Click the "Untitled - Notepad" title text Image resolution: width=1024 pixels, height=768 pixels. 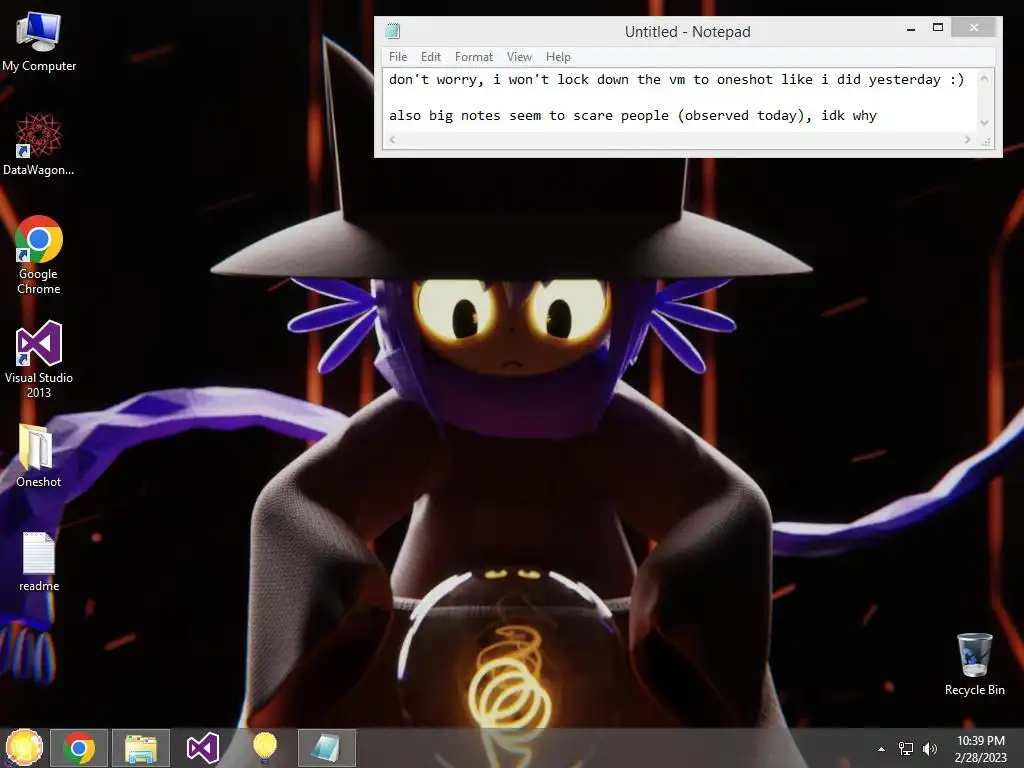coord(687,31)
